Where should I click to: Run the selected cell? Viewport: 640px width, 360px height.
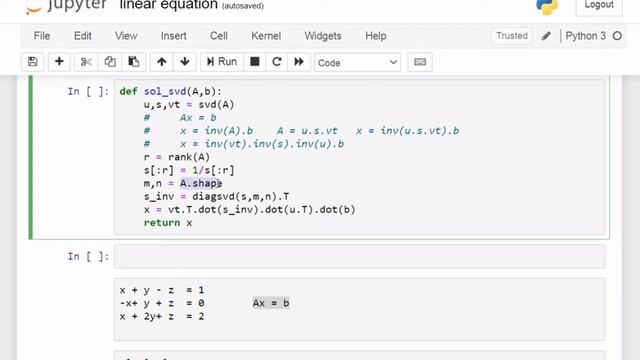(x=222, y=62)
